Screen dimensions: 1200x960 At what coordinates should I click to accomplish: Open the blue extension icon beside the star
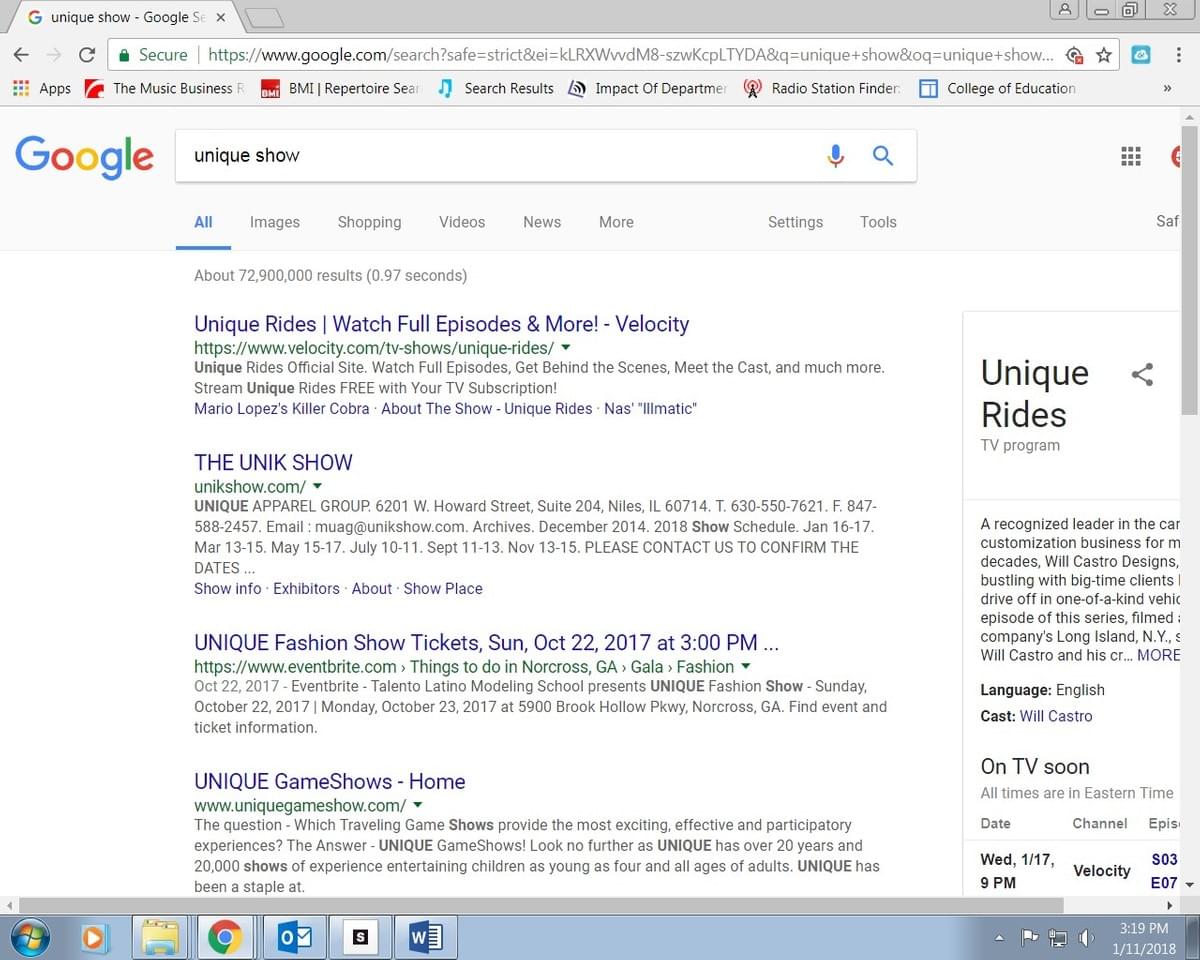pos(1141,55)
